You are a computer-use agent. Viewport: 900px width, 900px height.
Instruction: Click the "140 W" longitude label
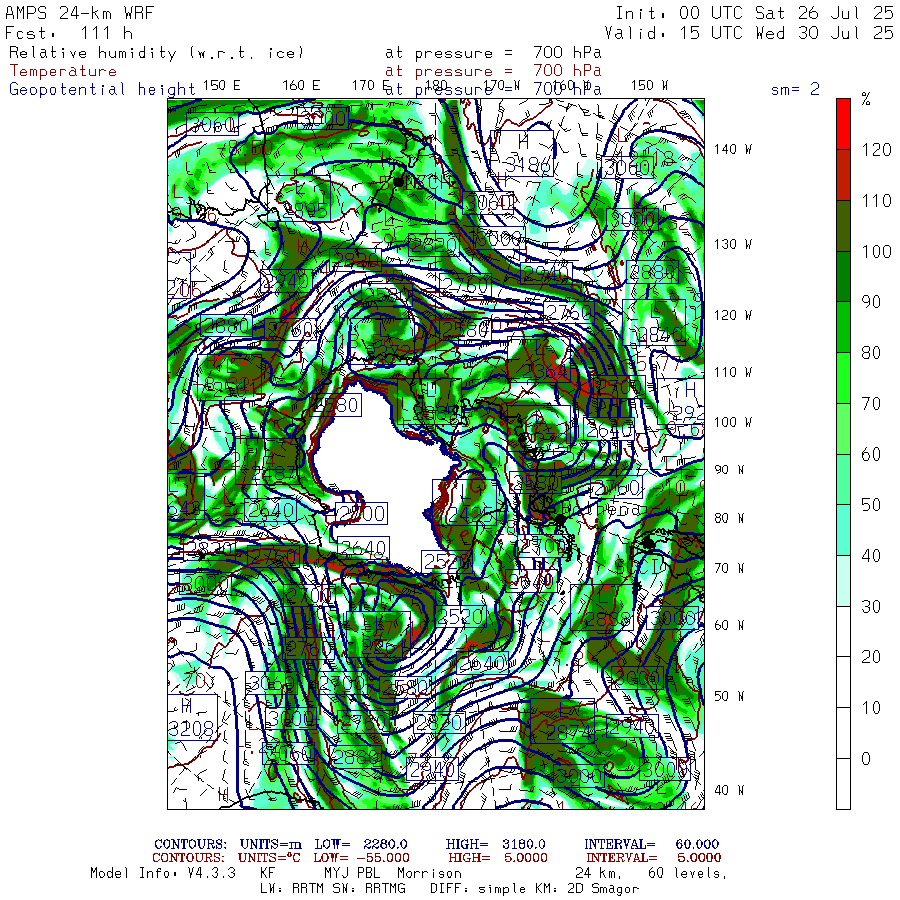pyautogui.click(x=733, y=149)
